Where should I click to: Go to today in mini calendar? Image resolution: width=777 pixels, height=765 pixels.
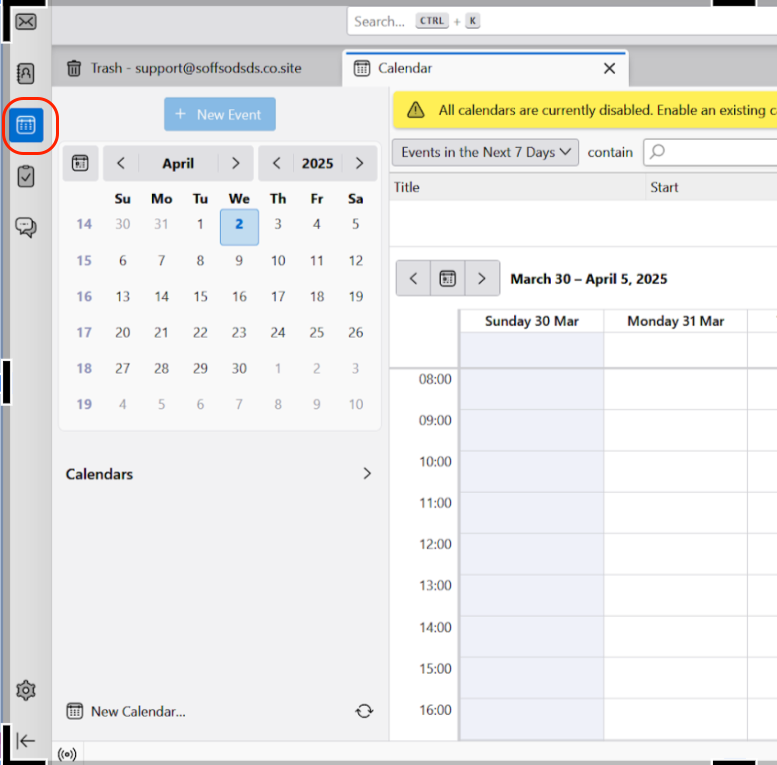click(x=80, y=163)
